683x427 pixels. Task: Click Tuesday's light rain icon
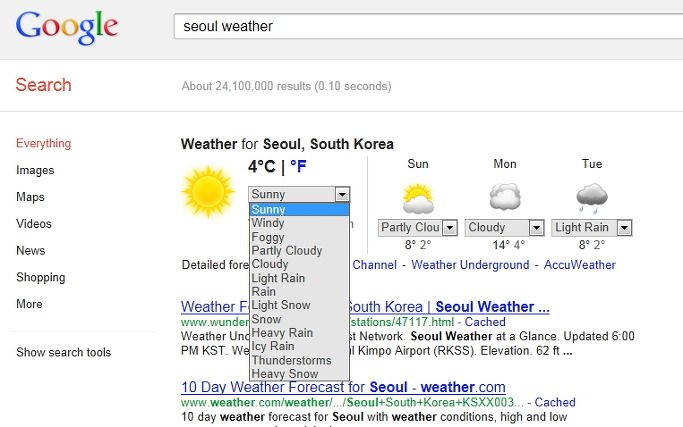click(592, 198)
